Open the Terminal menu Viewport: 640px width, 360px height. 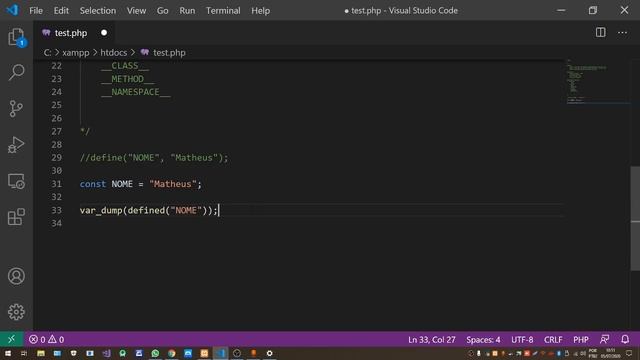(x=223, y=11)
